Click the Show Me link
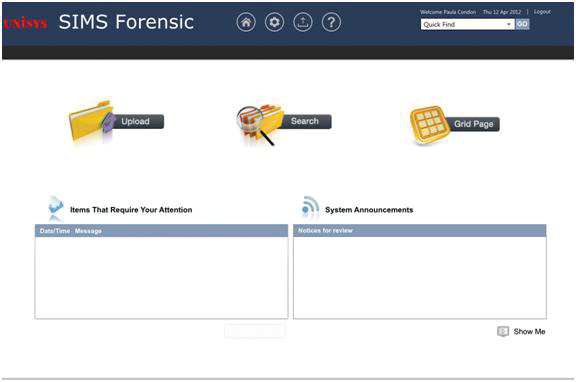Screen dimensions: 576x382 coord(529,332)
